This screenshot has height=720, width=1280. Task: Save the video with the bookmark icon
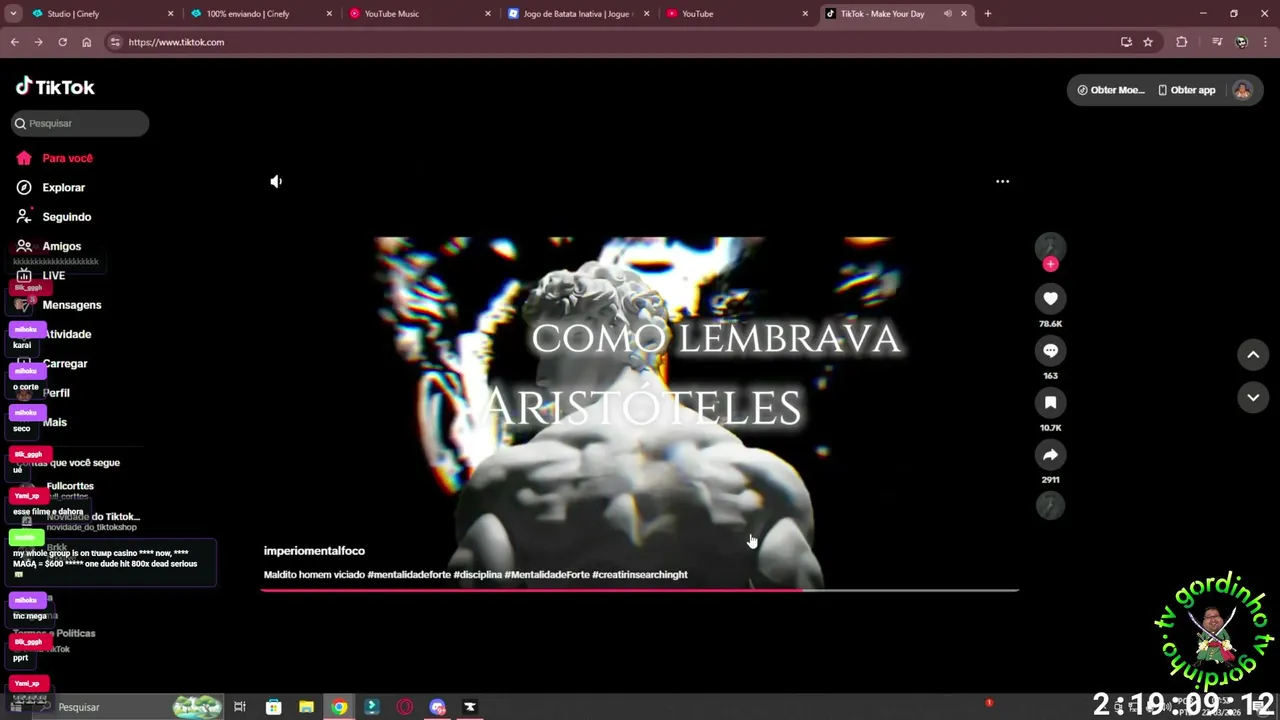click(x=1050, y=403)
